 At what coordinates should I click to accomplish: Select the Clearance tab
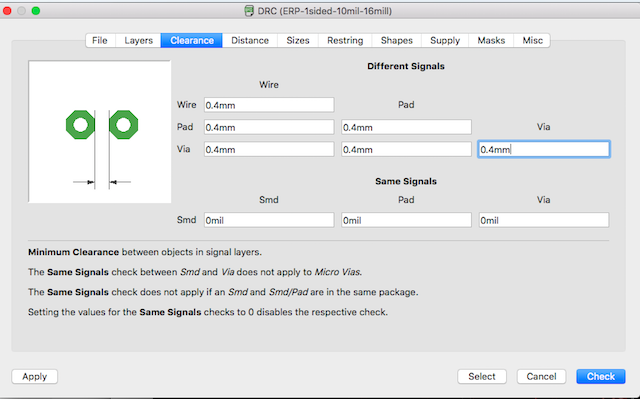[192, 40]
